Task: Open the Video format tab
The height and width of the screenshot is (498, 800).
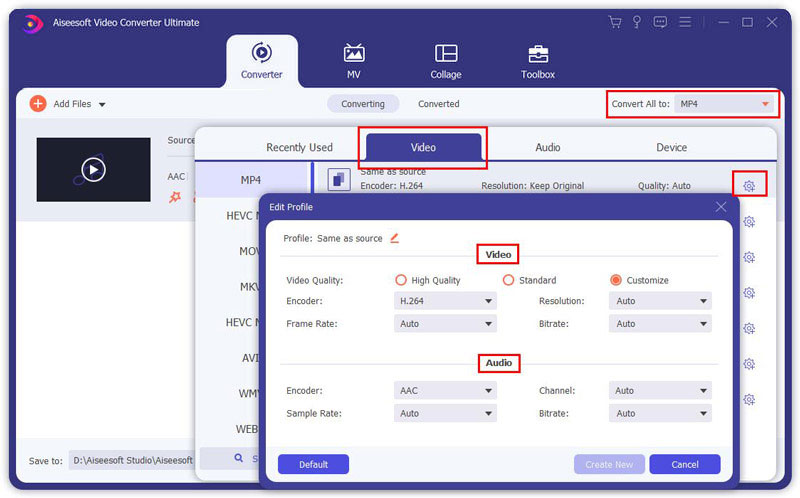Action: point(423,147)
